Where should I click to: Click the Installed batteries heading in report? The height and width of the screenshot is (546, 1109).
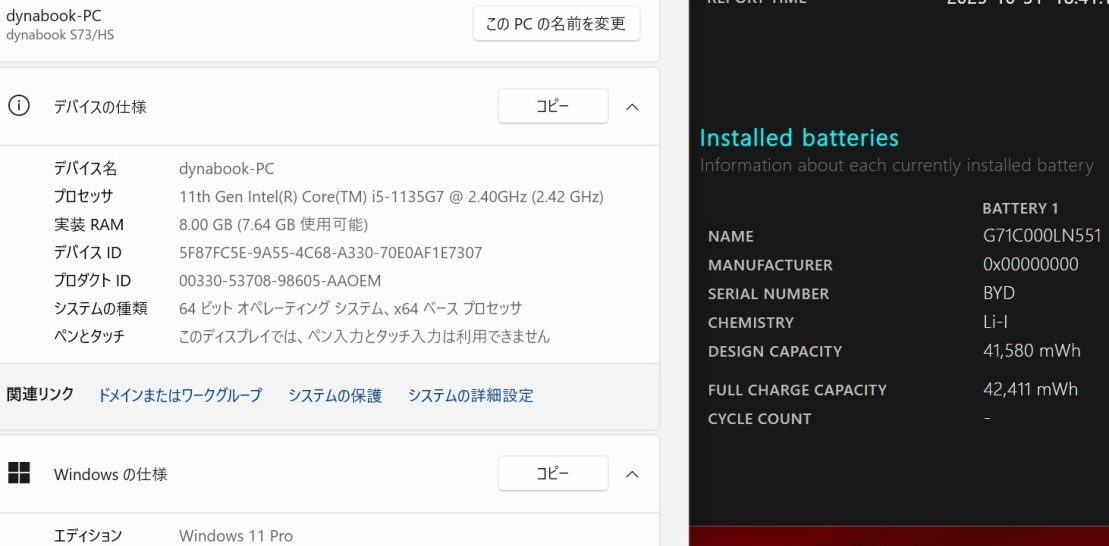799,137
